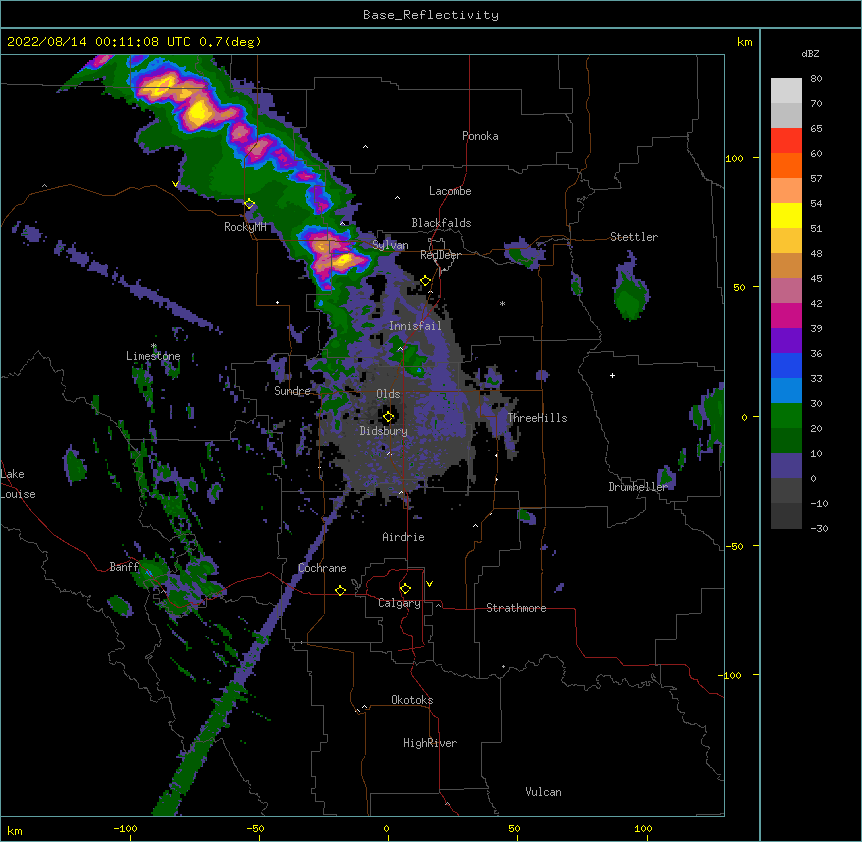Click the RockyMH label
Screen dimensions: 862x842
[x=245, y=227]
